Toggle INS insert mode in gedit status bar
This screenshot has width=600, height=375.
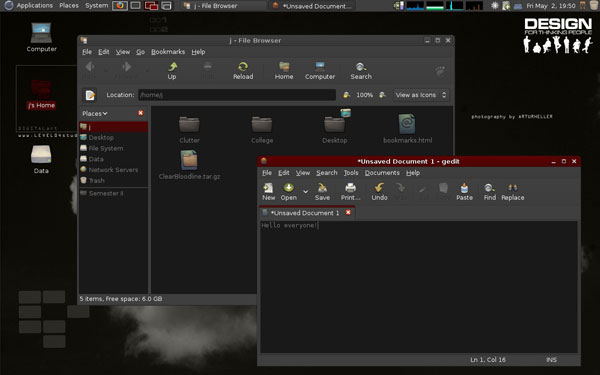coord(551,360)
